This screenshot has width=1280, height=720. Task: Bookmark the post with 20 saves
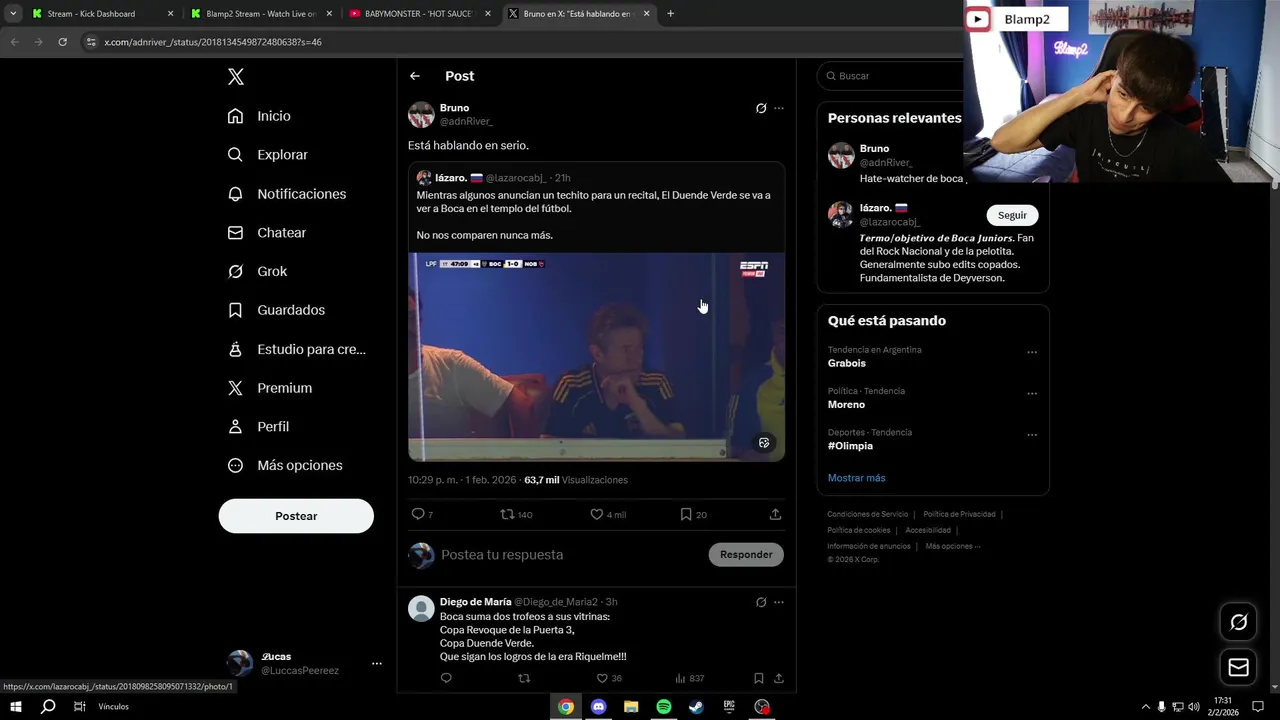[x=693, y=514]
